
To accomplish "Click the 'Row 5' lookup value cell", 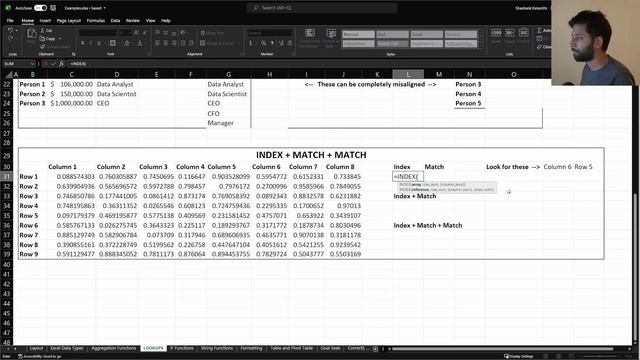I will (x=583, y=167).
